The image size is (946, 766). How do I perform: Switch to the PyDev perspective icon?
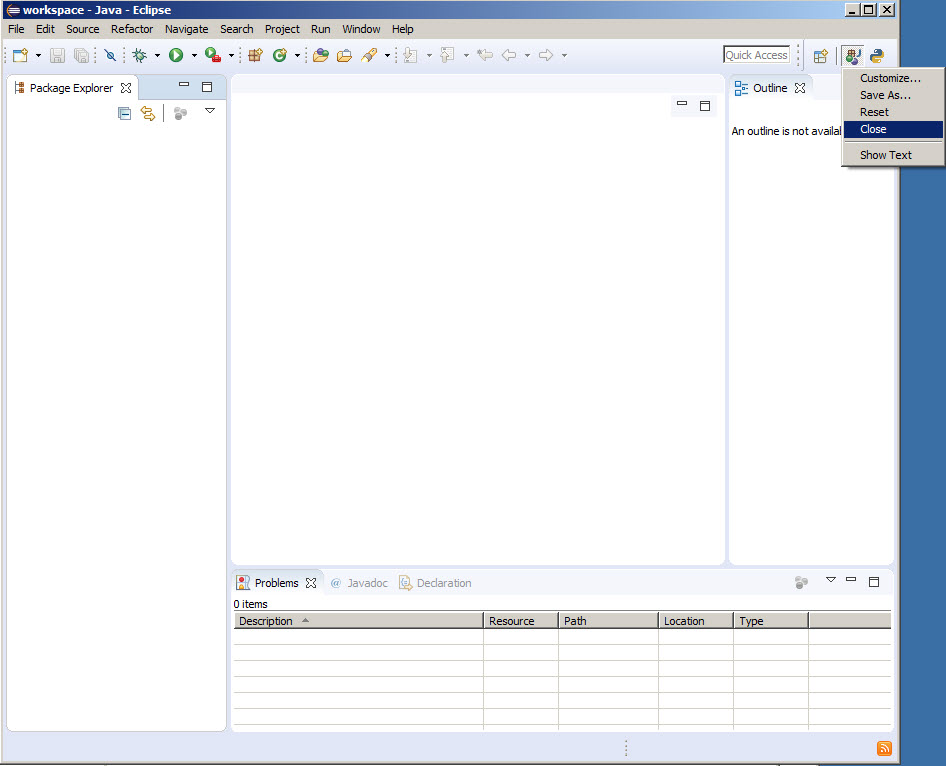(877, 56)
